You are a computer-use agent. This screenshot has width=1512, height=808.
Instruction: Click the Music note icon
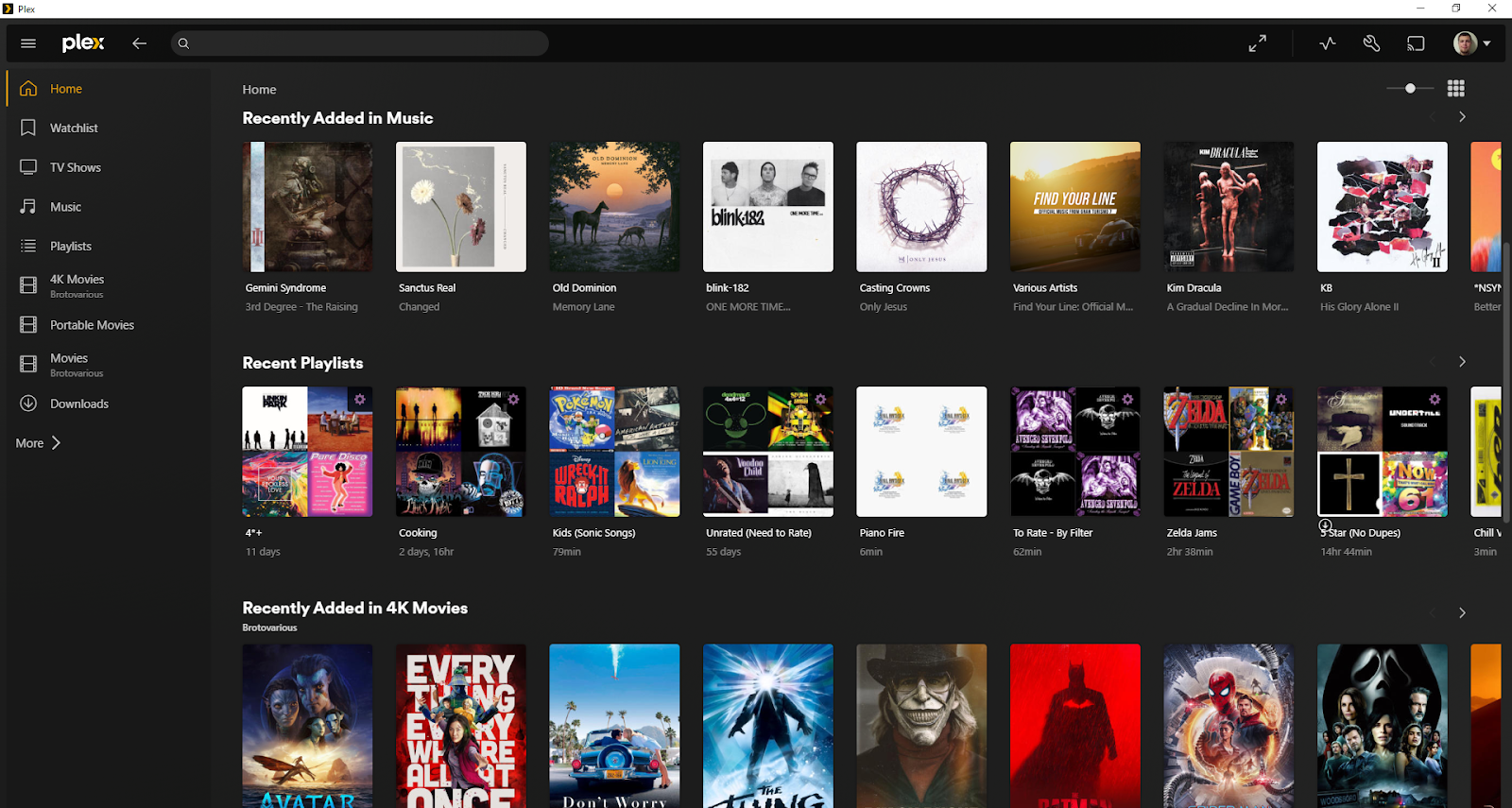28,206
